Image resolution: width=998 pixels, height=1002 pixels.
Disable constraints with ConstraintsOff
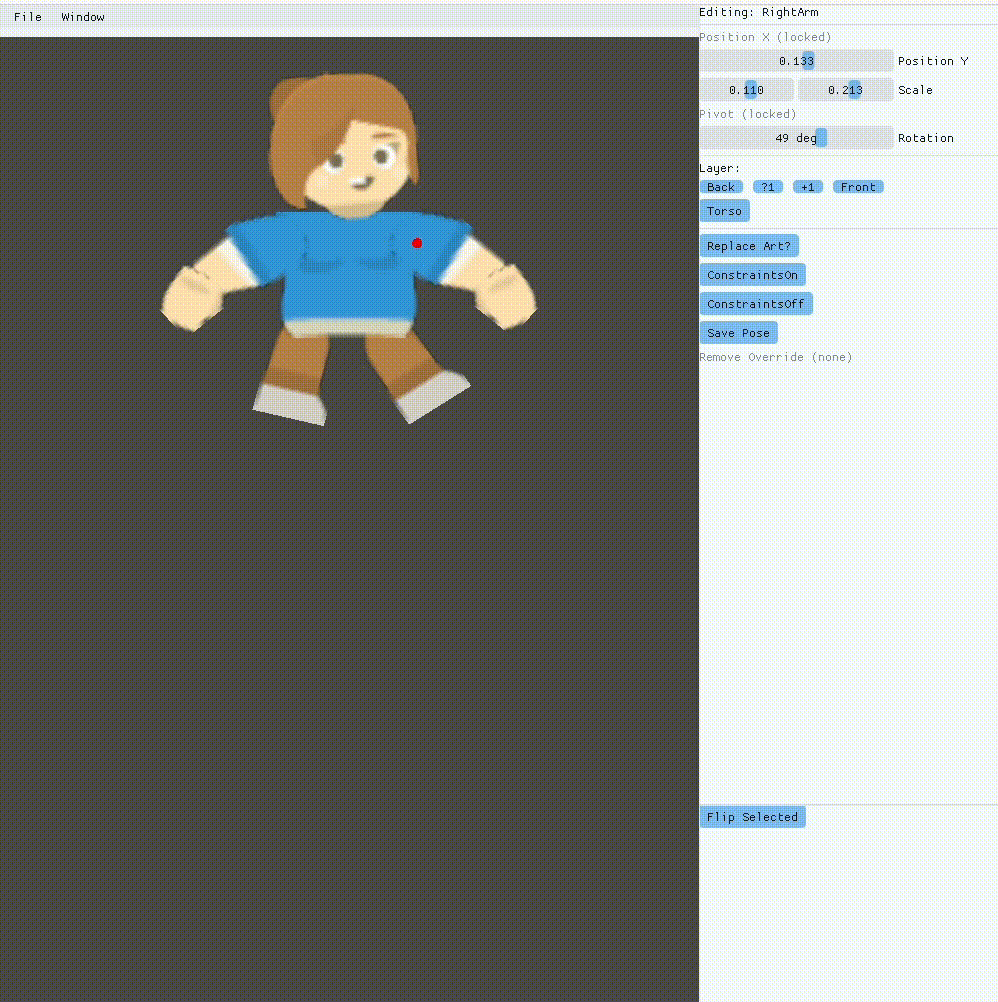coord(755,304)
